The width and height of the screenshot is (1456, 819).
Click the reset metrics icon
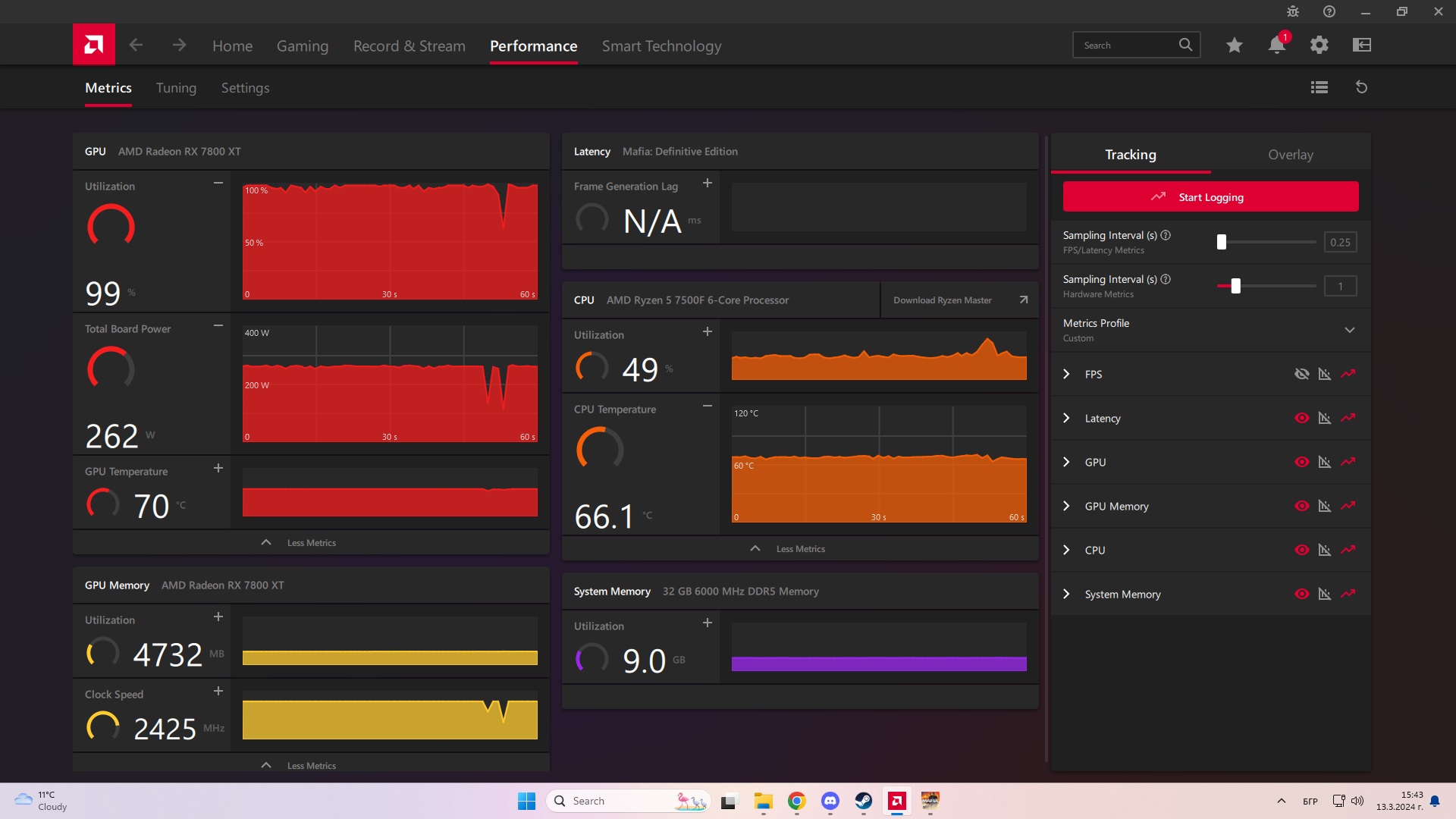coord(1361,87)
